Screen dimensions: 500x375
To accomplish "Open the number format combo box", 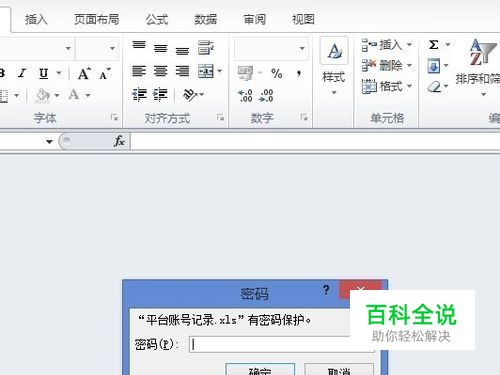I will [271, 49].
